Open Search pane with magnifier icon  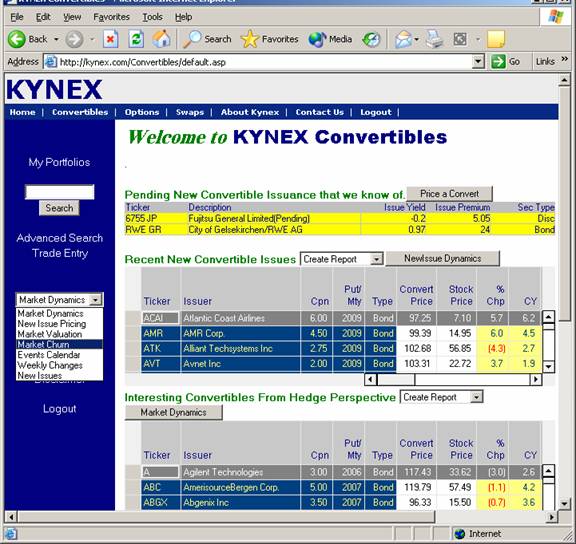[x=192, y=39]
